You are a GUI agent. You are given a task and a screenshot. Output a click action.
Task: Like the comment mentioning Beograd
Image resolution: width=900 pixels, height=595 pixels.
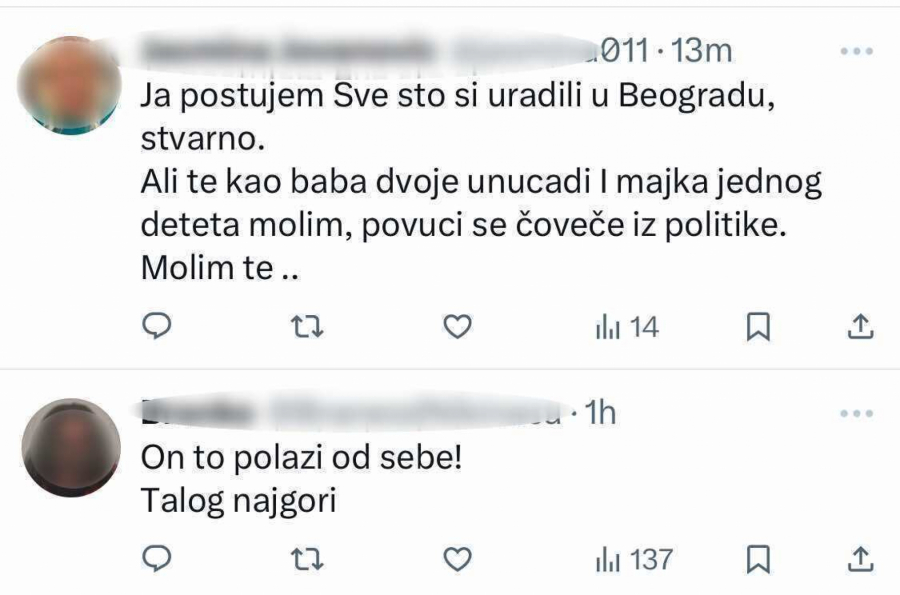[x=457, y=323]
